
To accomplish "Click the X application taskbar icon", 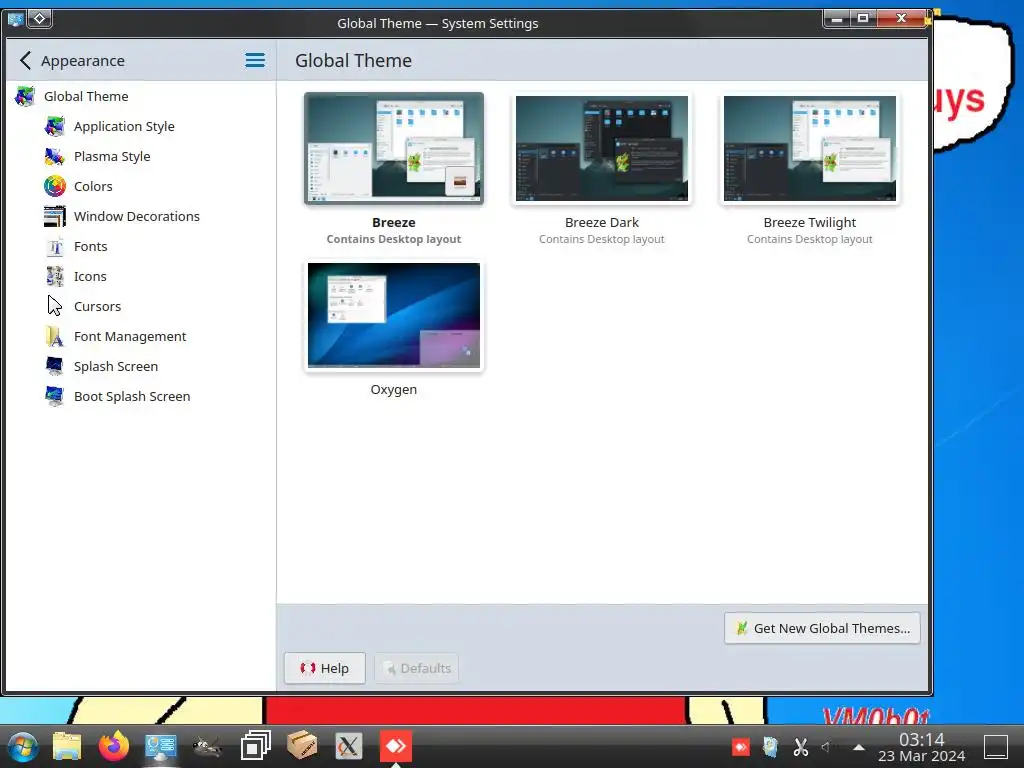I will click(349, 746).
